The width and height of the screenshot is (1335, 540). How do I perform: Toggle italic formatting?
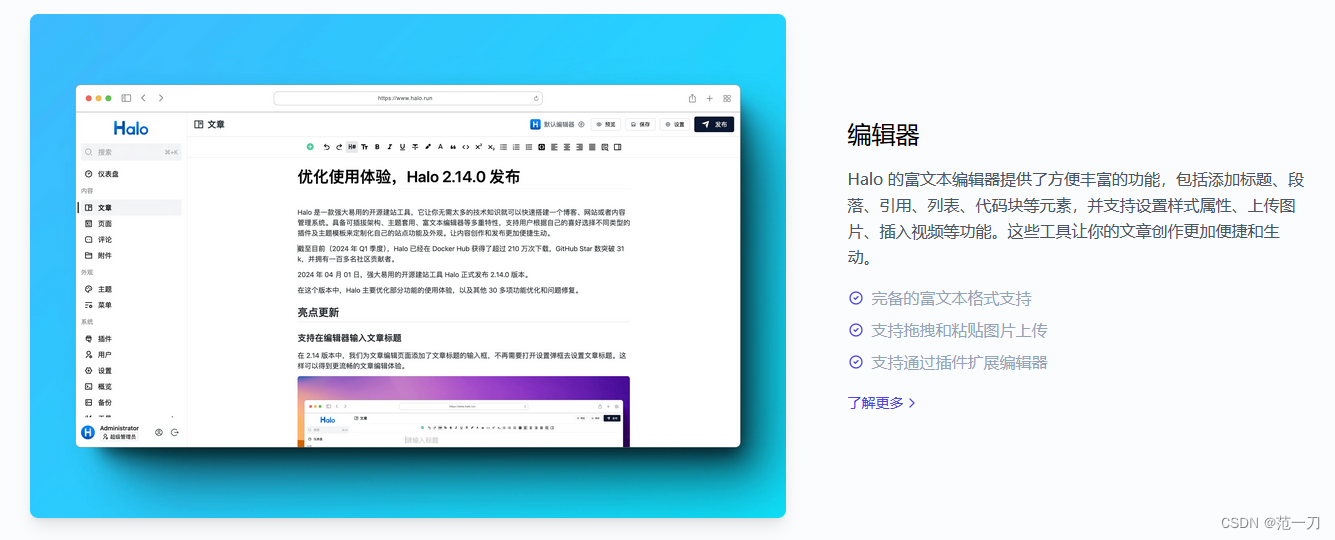(x=390, y=147)
